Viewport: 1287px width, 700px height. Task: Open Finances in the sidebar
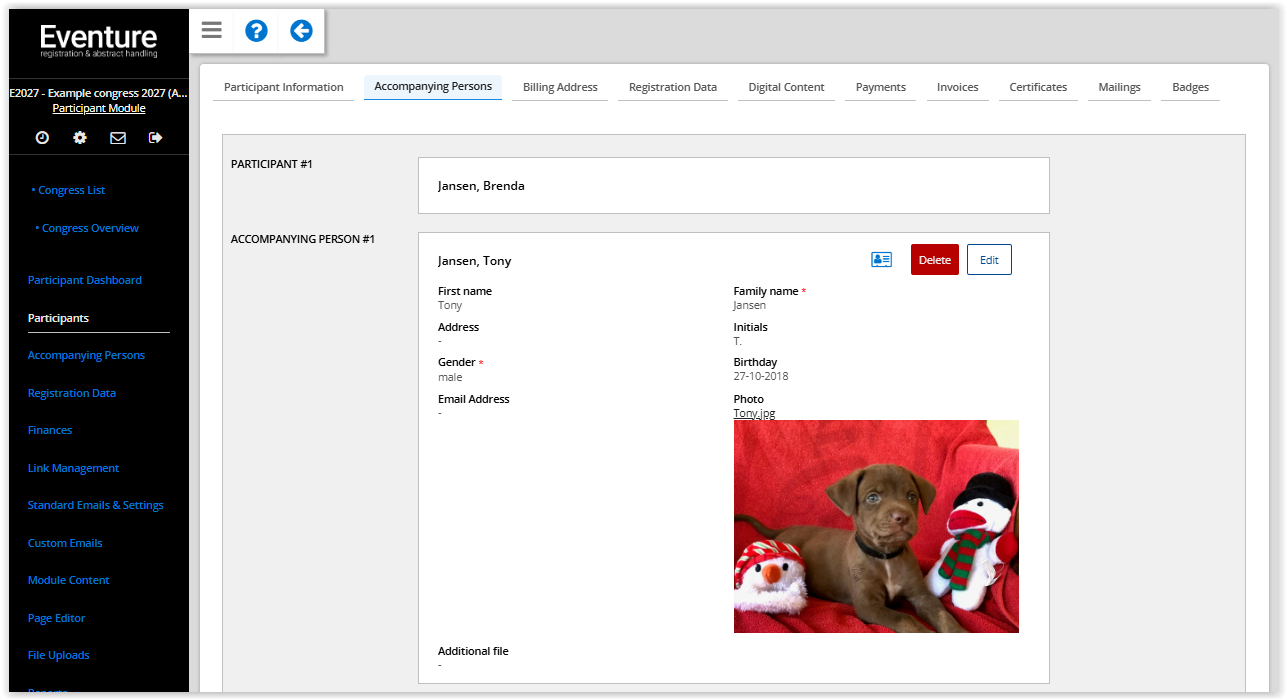tap(50, 430)
